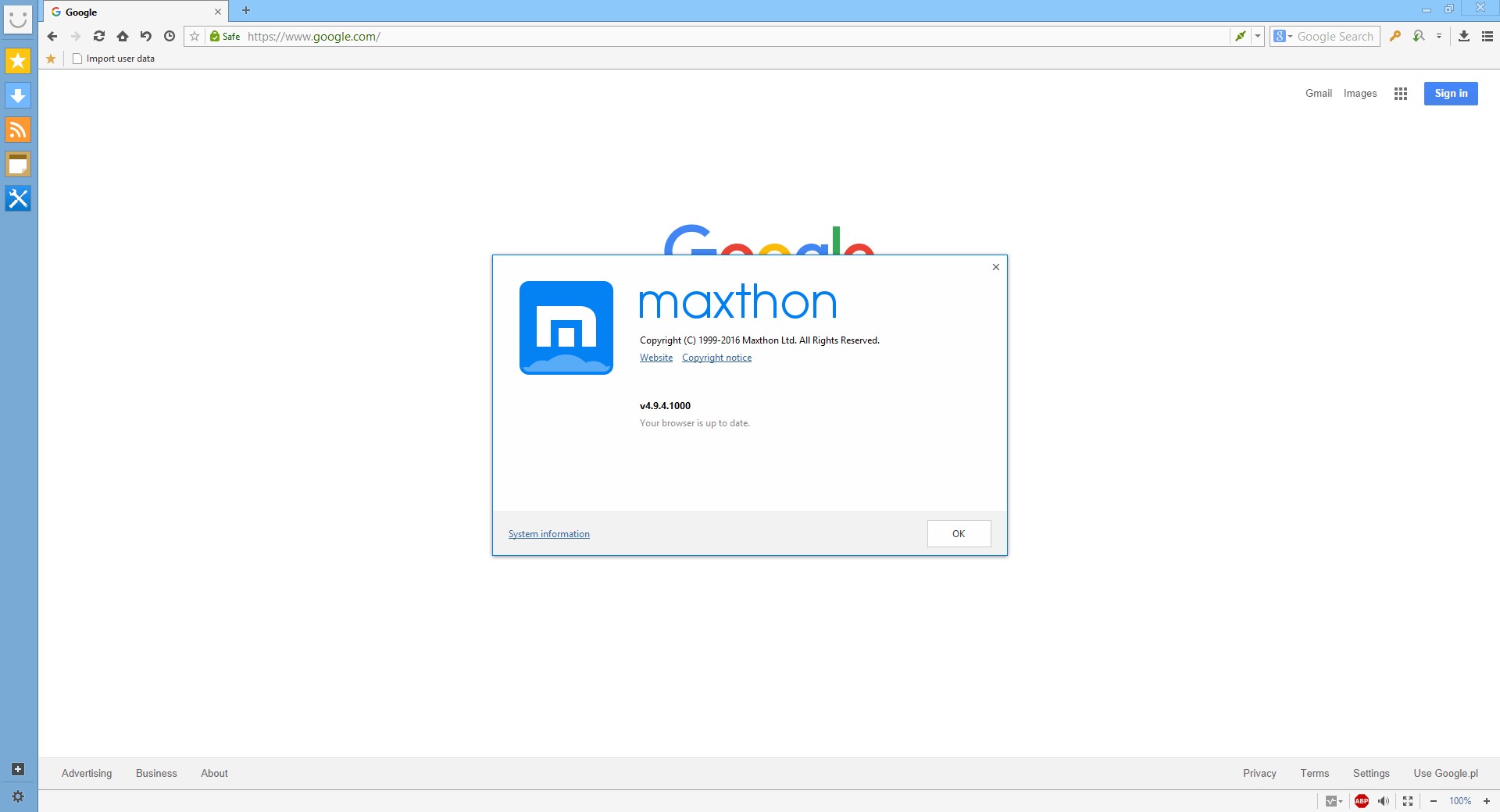The width and height of the screenshot is (1500, 812).
Task: Open sidebar gear settings icon
Action: (18, 796)
